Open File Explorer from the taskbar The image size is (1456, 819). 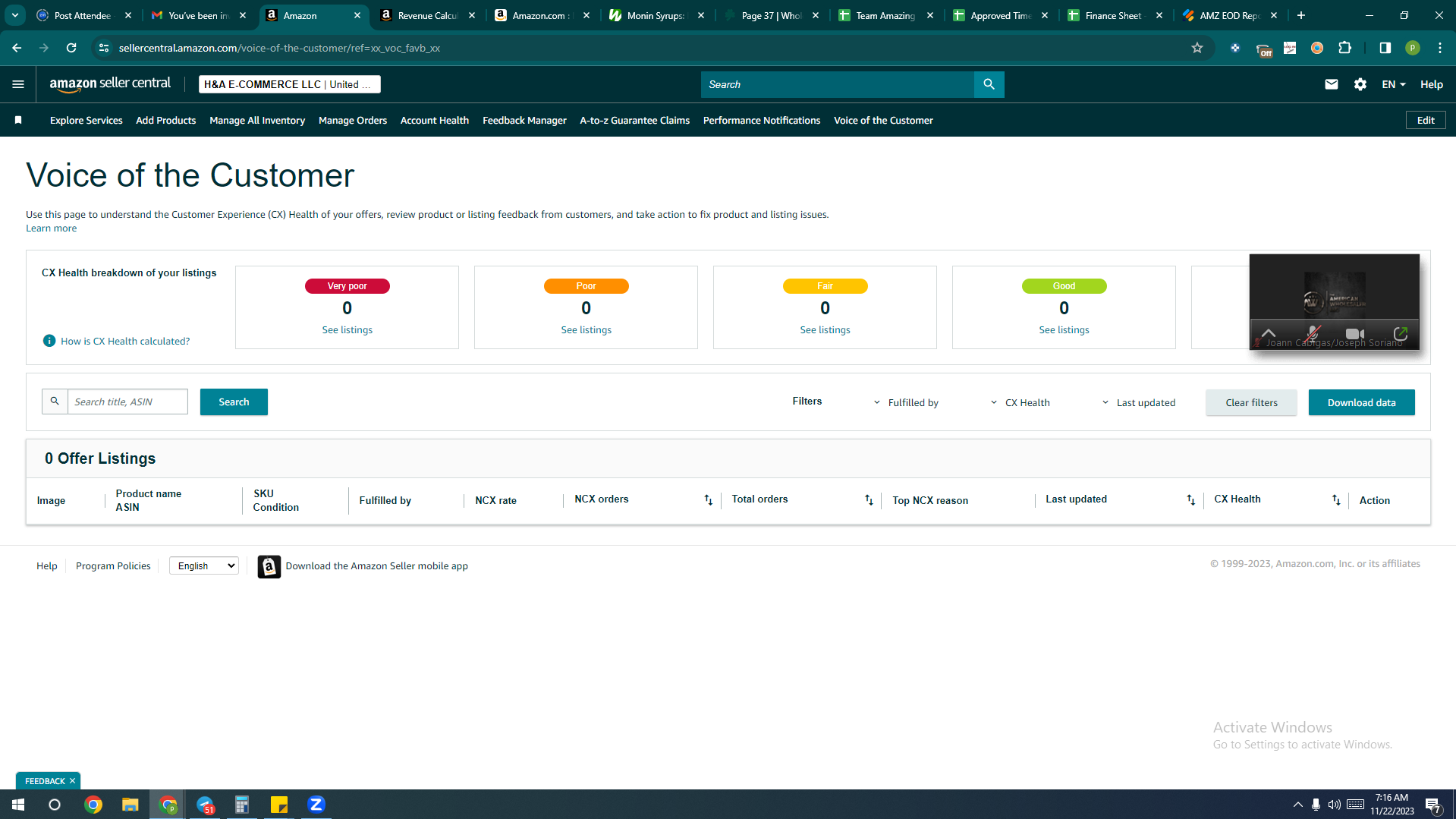click(x=131, y=804)
